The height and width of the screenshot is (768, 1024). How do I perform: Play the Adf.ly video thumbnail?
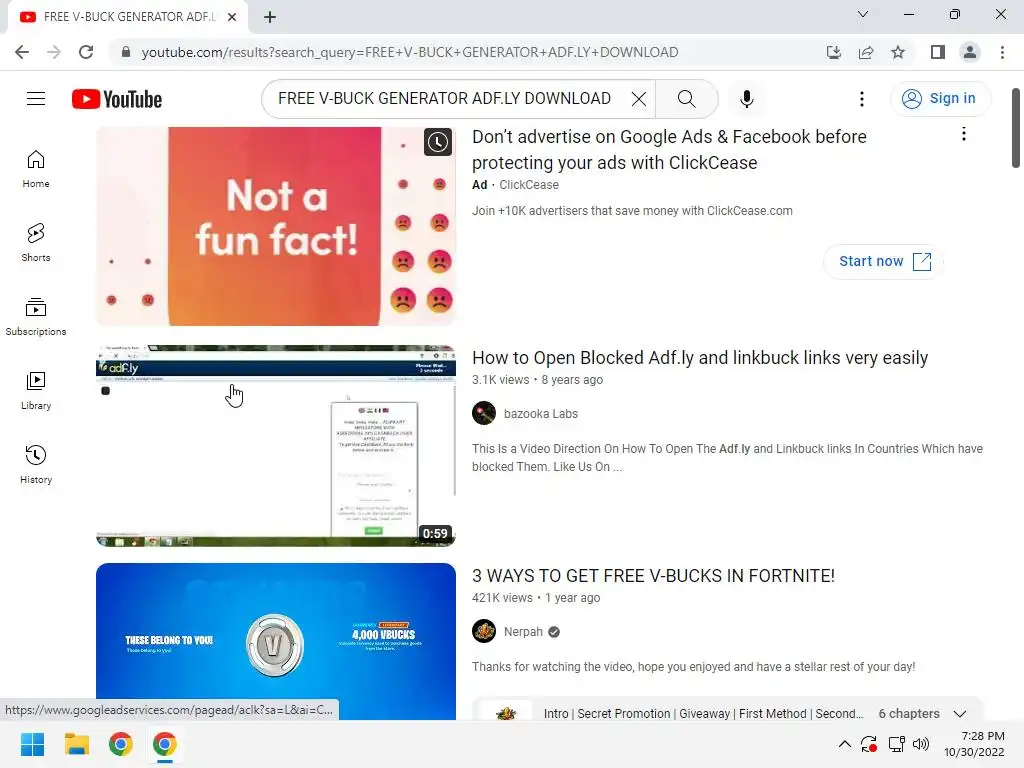pos(276,445)
